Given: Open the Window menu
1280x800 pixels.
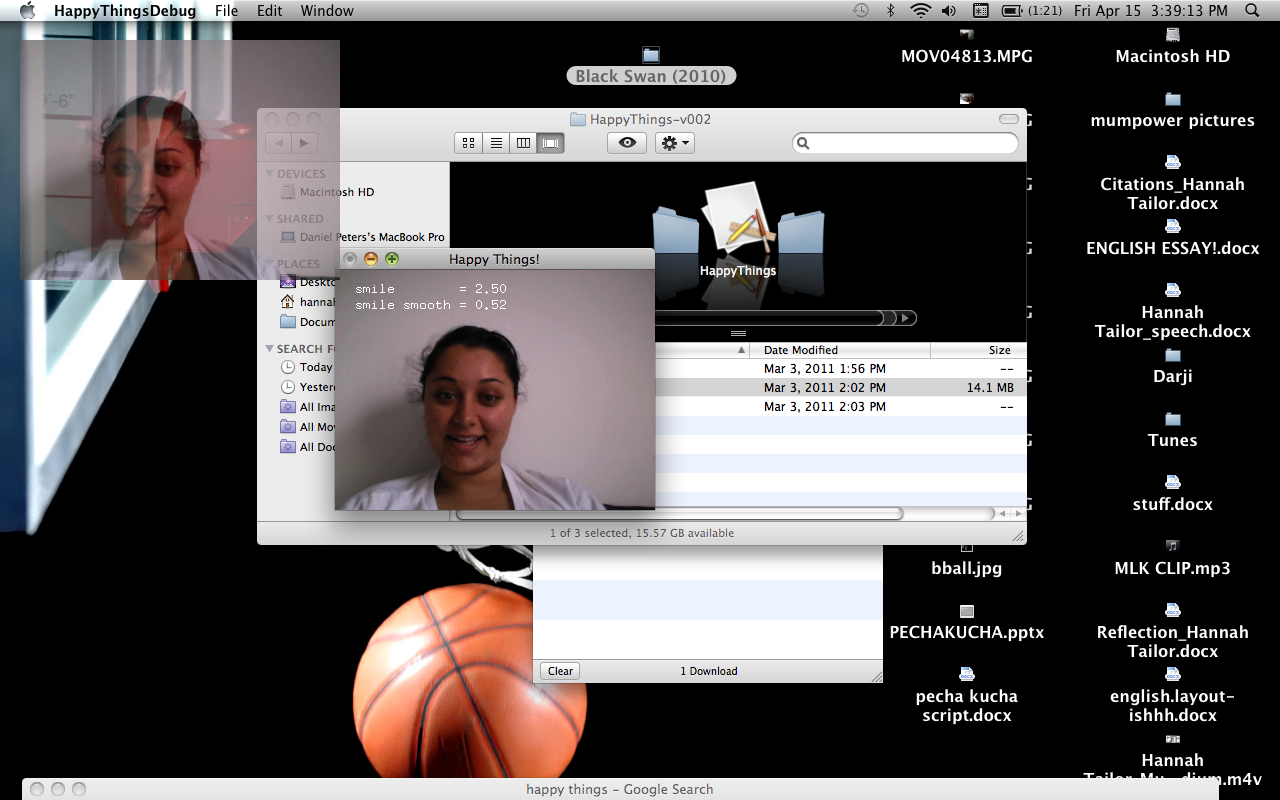Looking at the screenshot, I should pos(327,11).
